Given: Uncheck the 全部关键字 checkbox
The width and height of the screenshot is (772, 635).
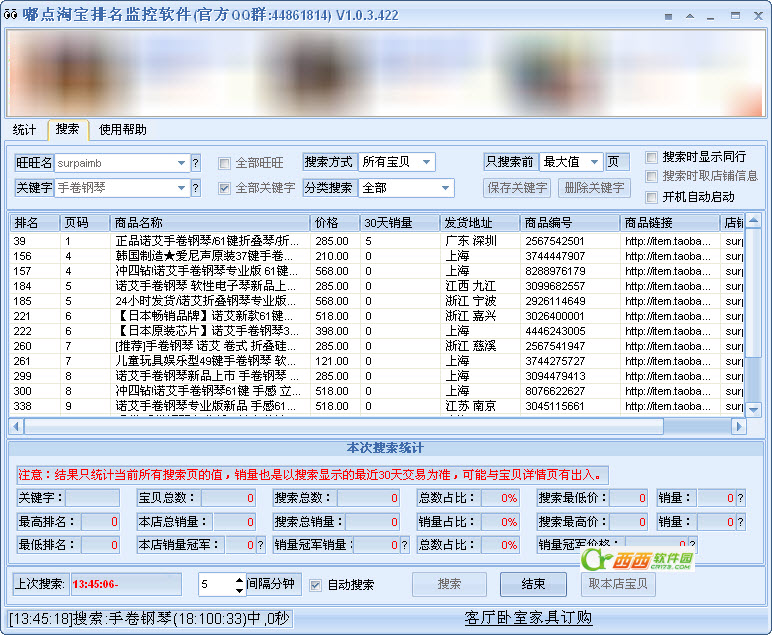Looking at the screenshot, I should pyautogui.click(x=224, y=188).
